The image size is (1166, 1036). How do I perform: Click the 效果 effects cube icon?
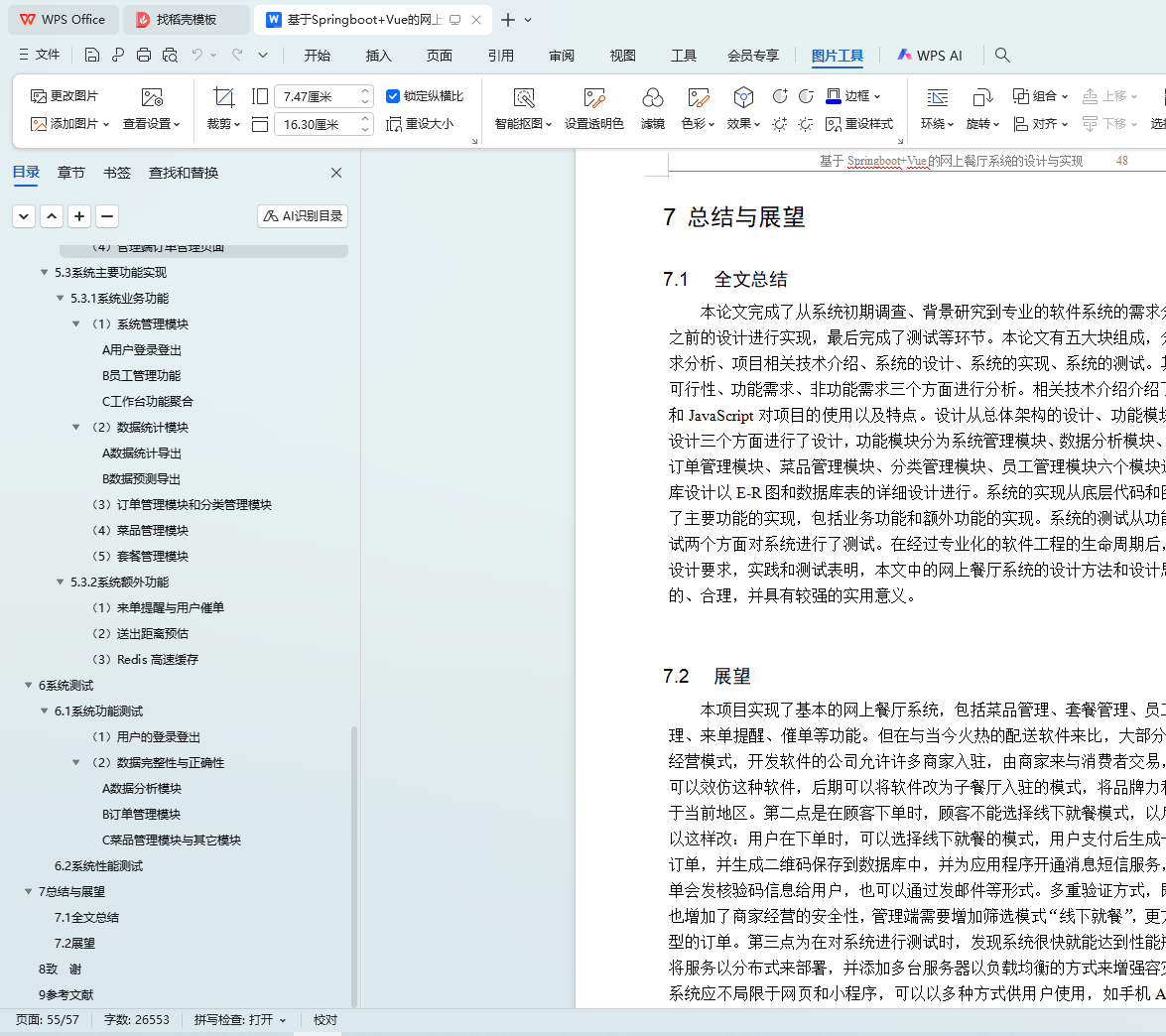[x=743, y=97]
